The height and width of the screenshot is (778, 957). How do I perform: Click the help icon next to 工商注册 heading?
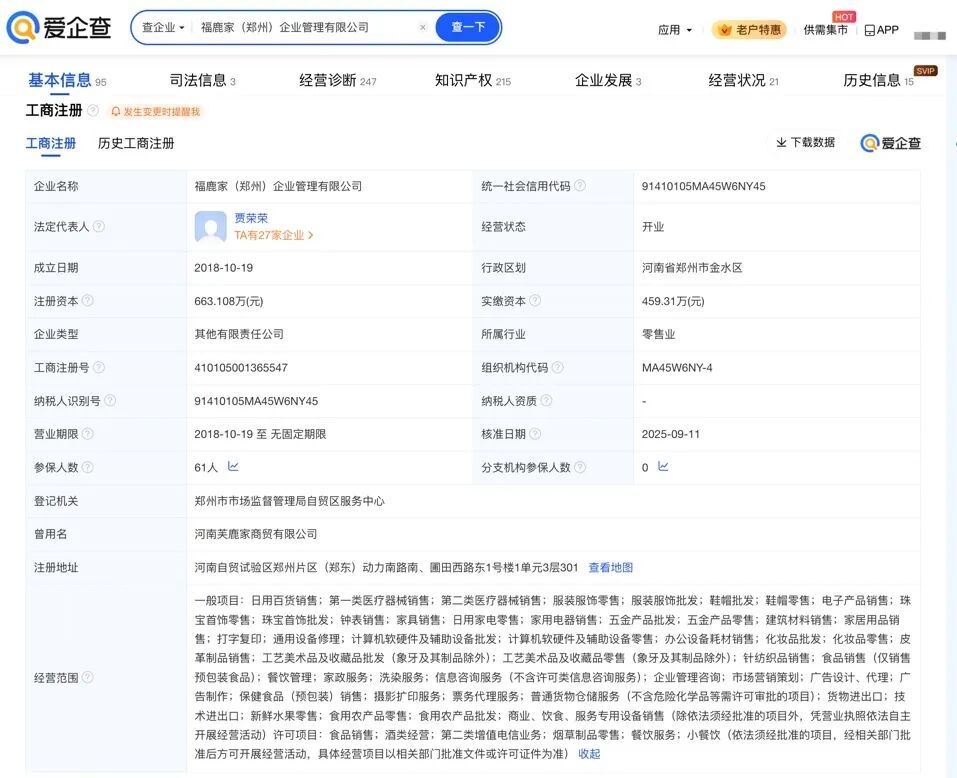[93, 111]
